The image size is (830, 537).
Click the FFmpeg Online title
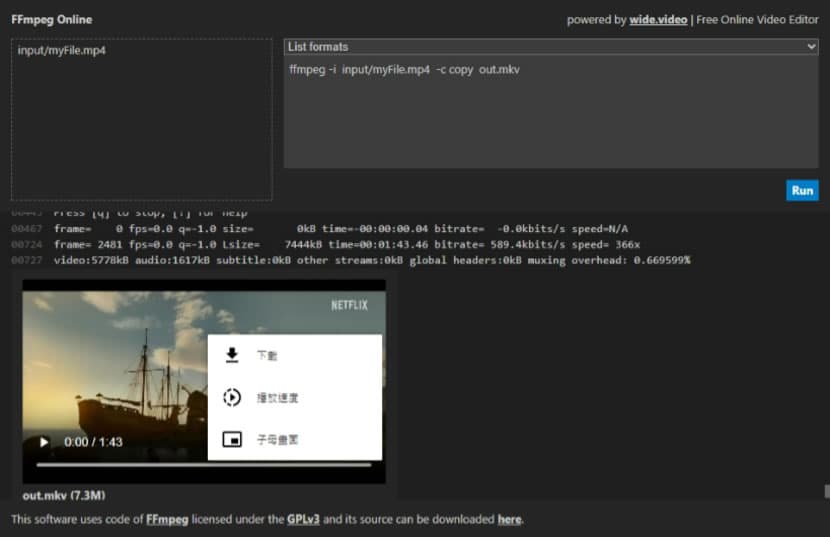point(52,20)
